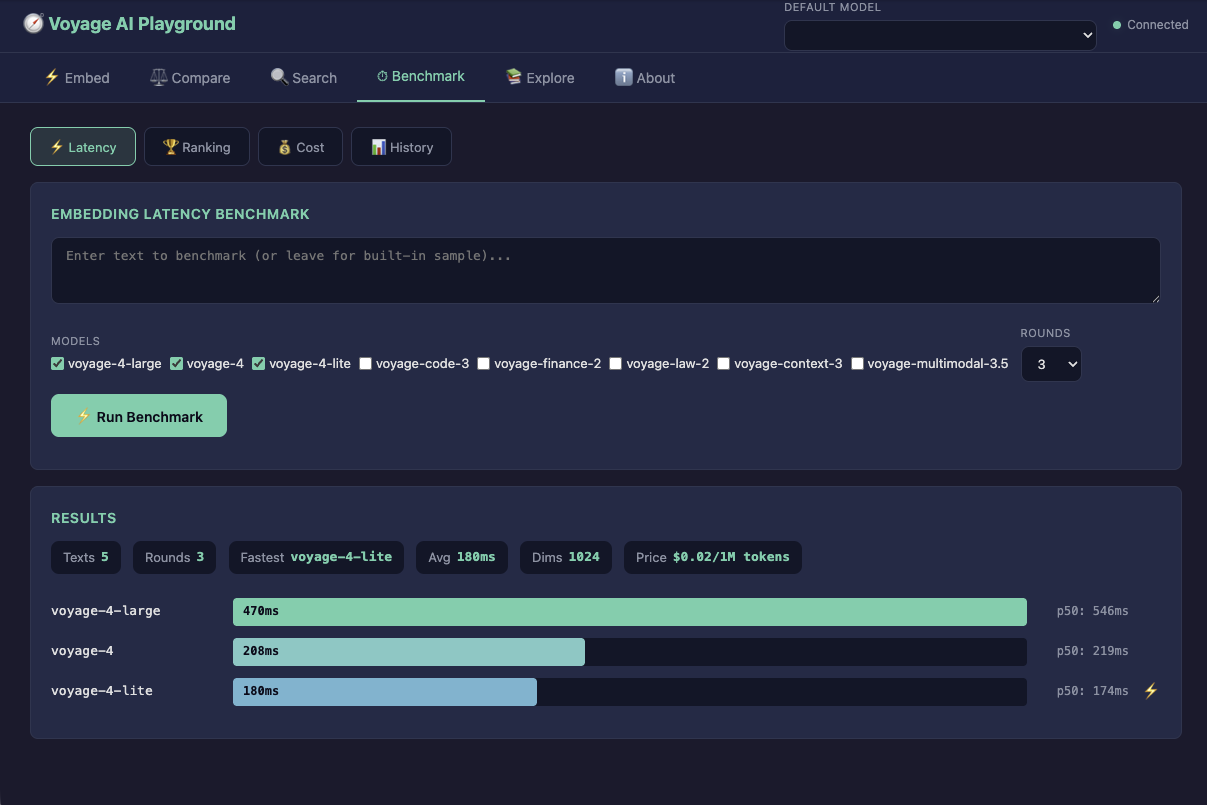1207x805 pixels.
Task: Focus the benchmark text input area
Action: pos(606,270)
